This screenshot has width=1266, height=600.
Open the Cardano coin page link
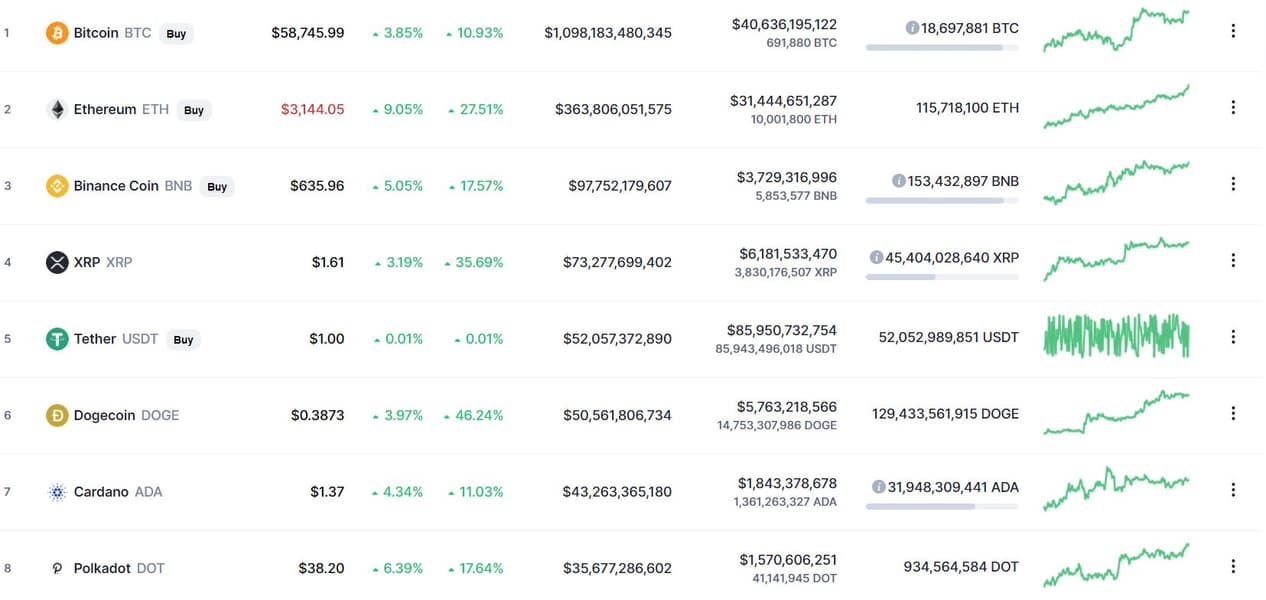click(101, 492)
